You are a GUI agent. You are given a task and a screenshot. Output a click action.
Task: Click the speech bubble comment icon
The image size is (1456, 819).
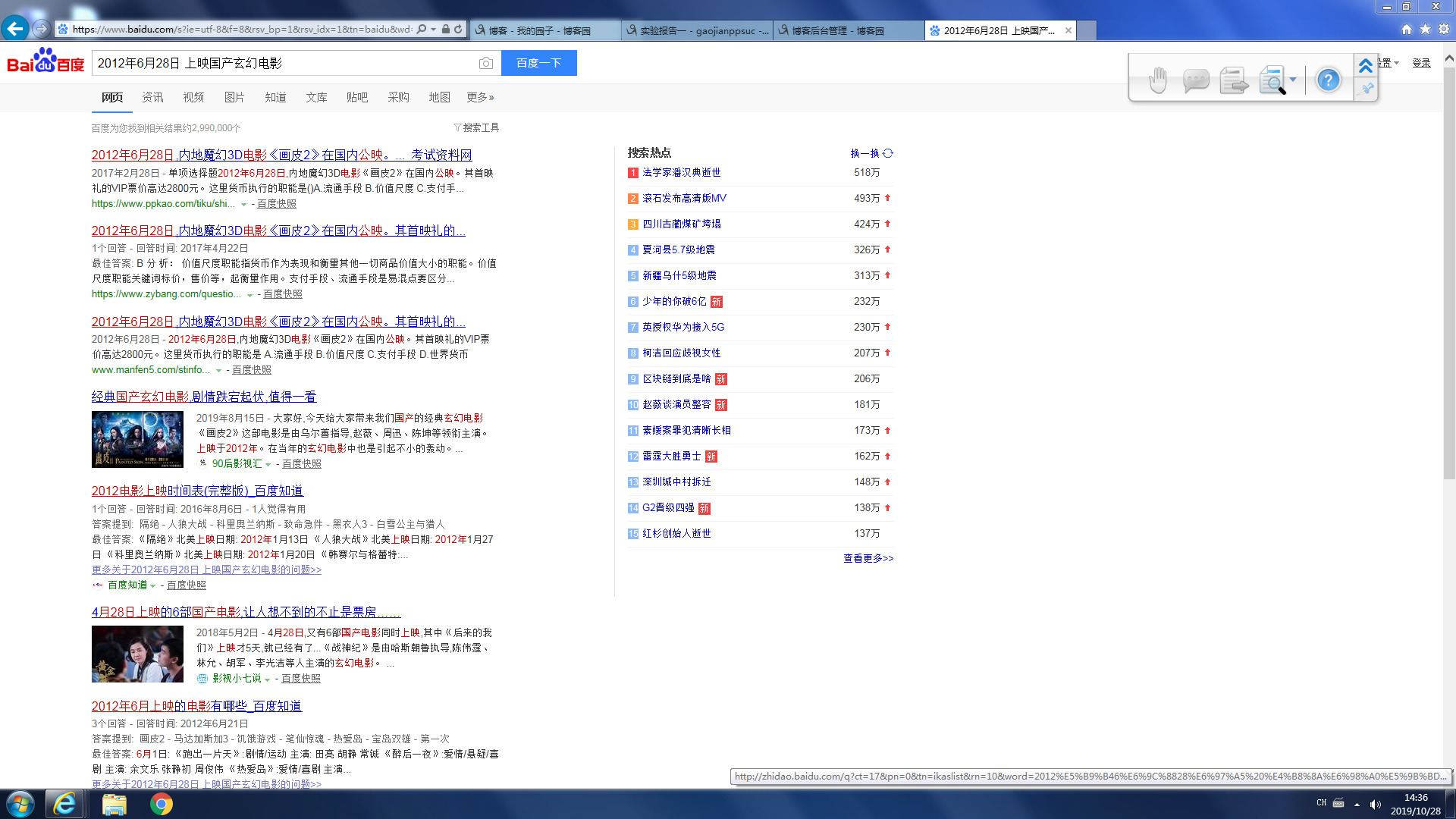1195,80
